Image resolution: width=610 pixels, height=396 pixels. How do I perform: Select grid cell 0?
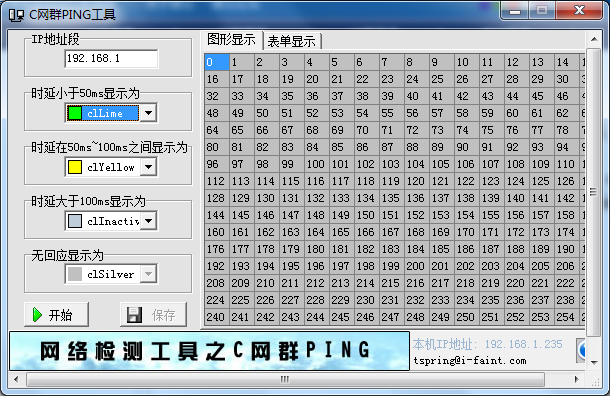(217, 62)
